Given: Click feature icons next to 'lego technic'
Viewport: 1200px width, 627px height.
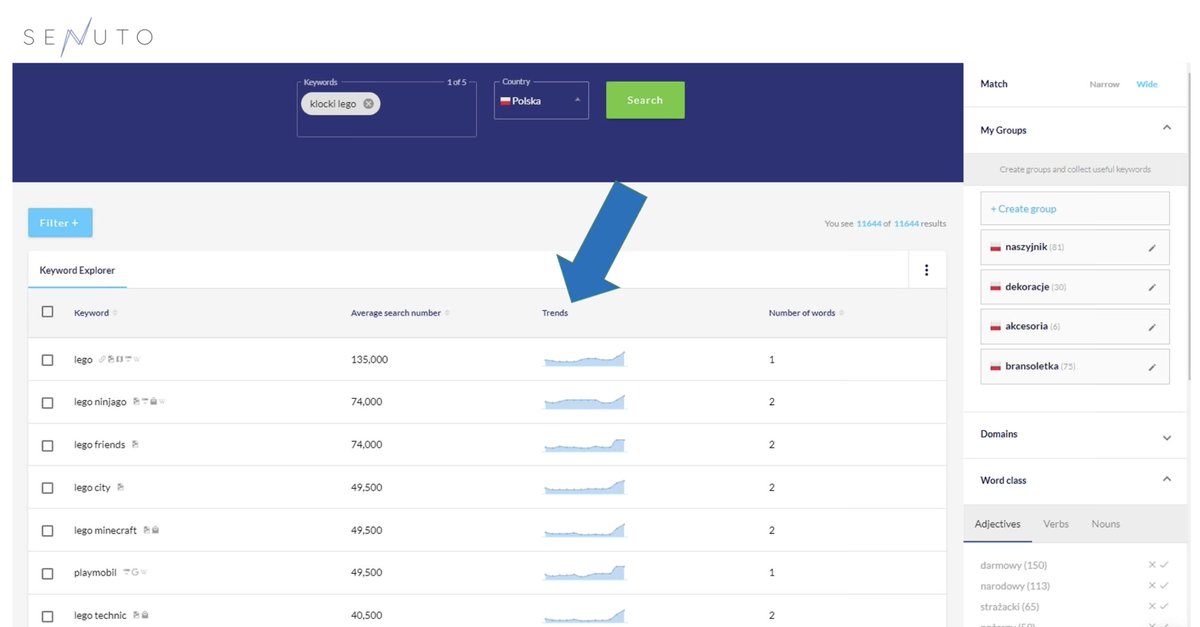Looking at the screenshot, I should tap(141, 616).
